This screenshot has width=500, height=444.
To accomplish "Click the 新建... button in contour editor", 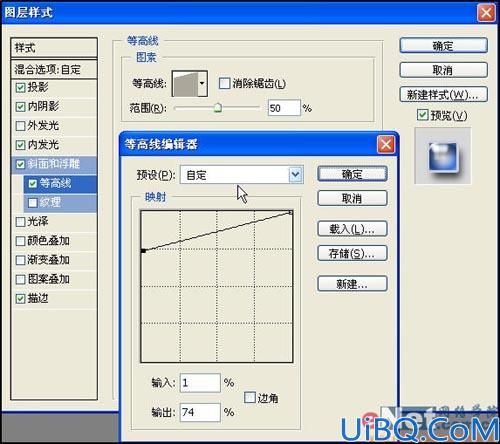I will coord(352,284).
